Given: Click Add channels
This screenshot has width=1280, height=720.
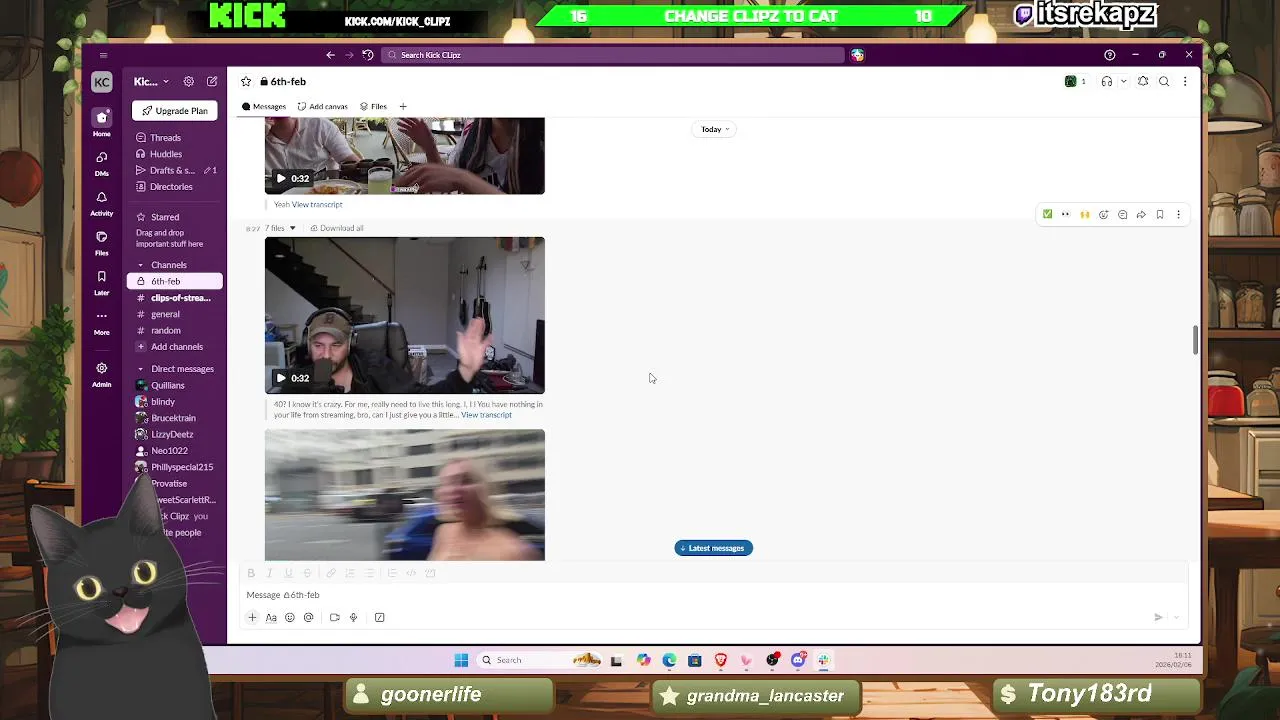Looking at the screenshot, I should point(176,347).
